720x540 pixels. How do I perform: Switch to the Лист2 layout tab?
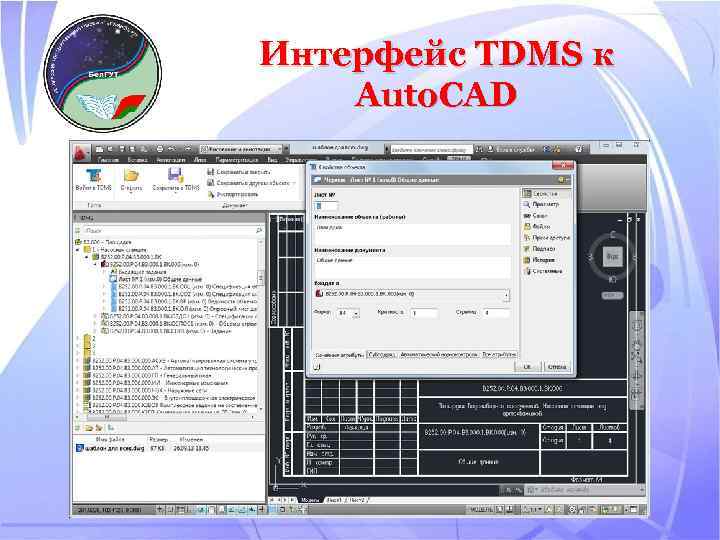[x=357, y=500]
